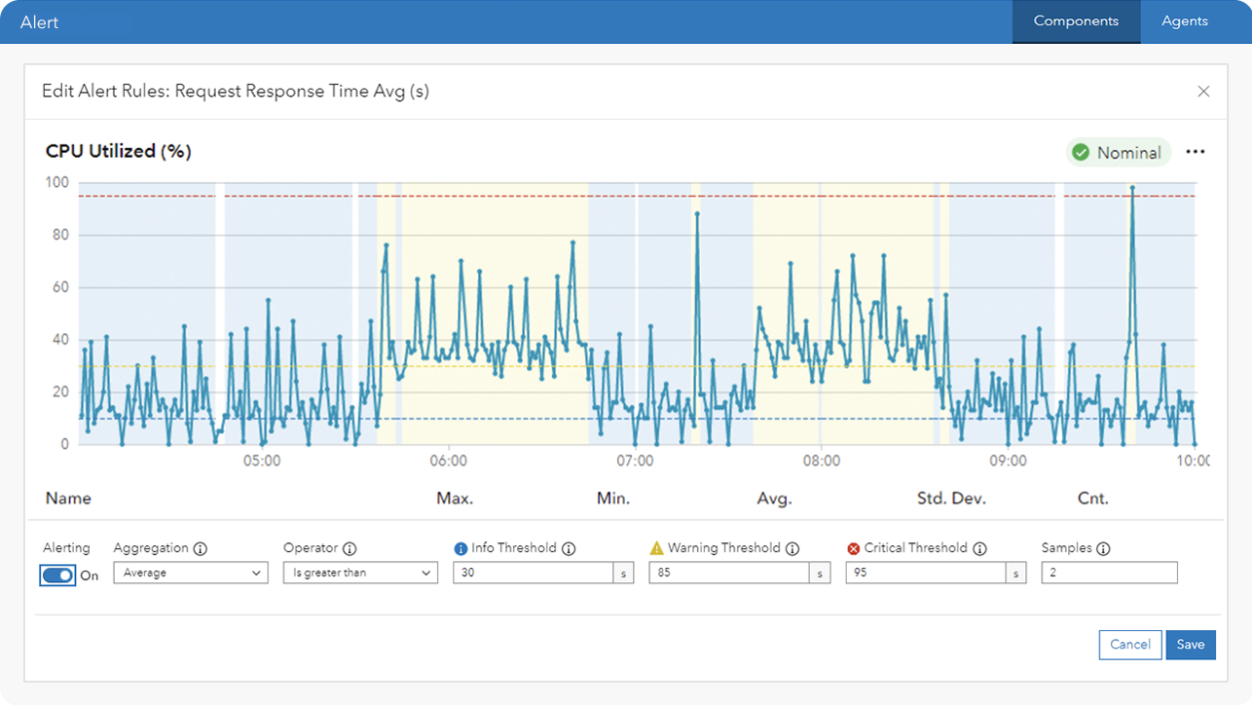Select the Critical Threshold field showing 95

925,573
